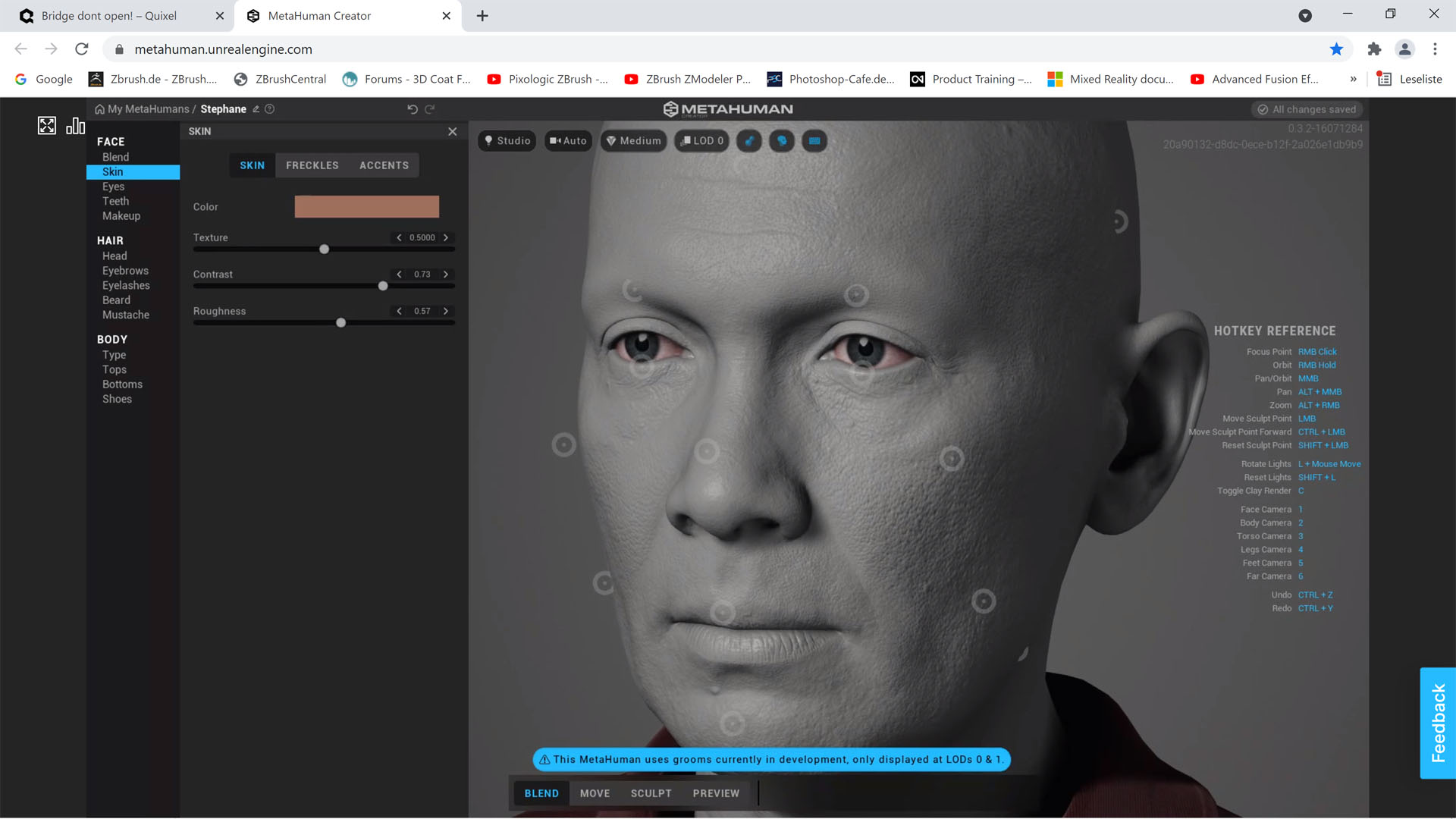Open the ZBrushCentral bookmark
The image size is (1456, 819).
click(x=281, y=79)
